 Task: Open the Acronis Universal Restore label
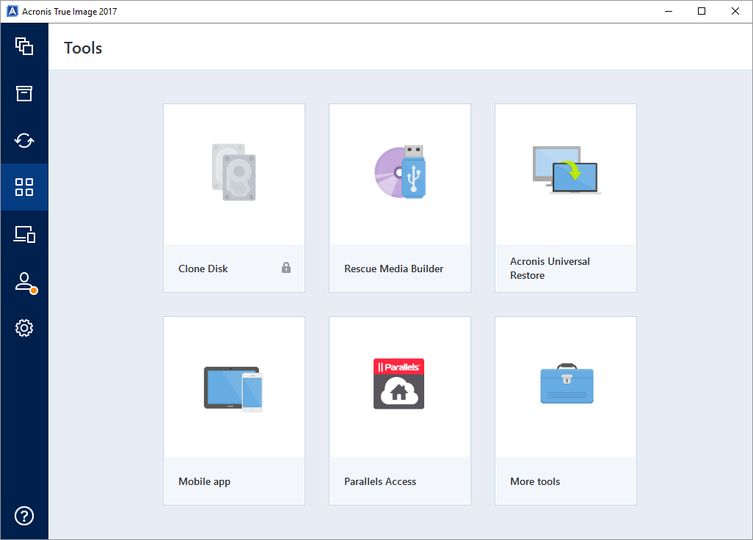pyautogui.click(x=550, y=268)
